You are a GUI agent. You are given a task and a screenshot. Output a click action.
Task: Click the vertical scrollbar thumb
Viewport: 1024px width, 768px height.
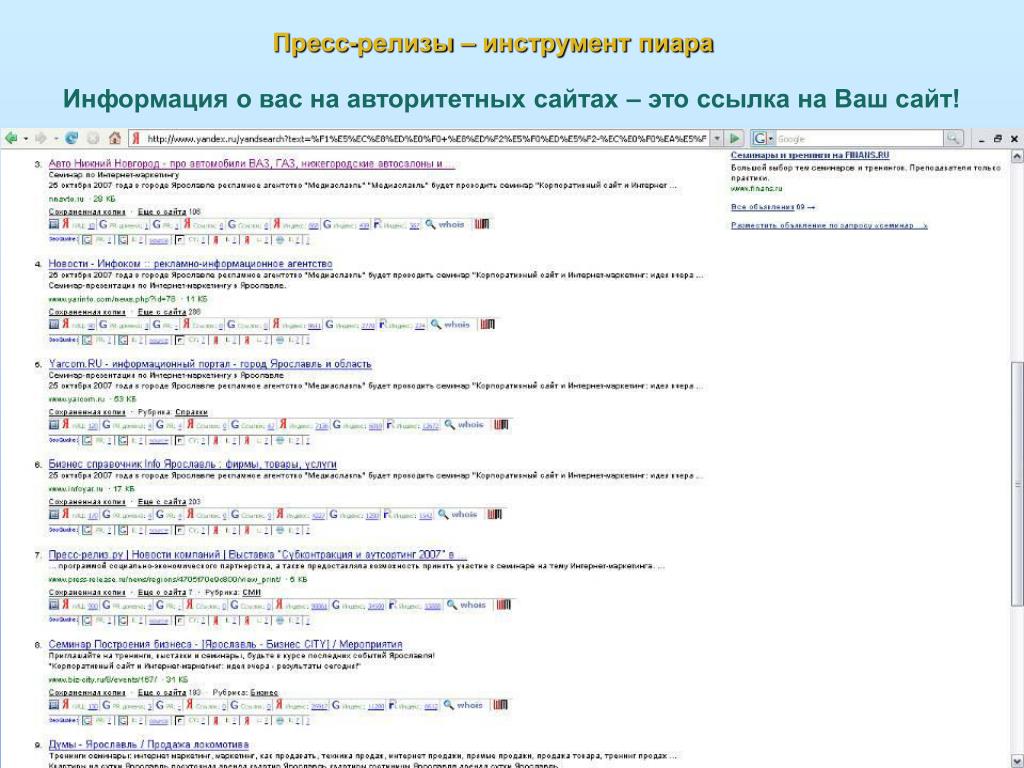1016,483
